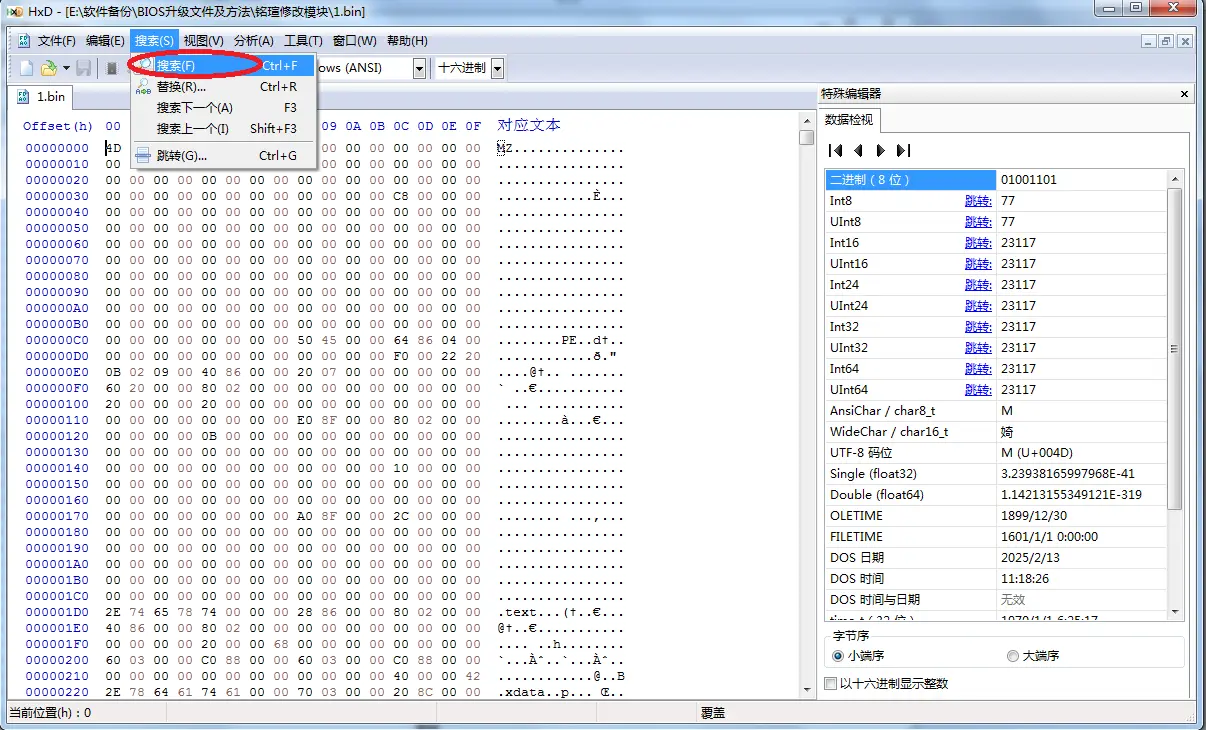Open the 窗口(W) Window menu

[x=355, y=41]
